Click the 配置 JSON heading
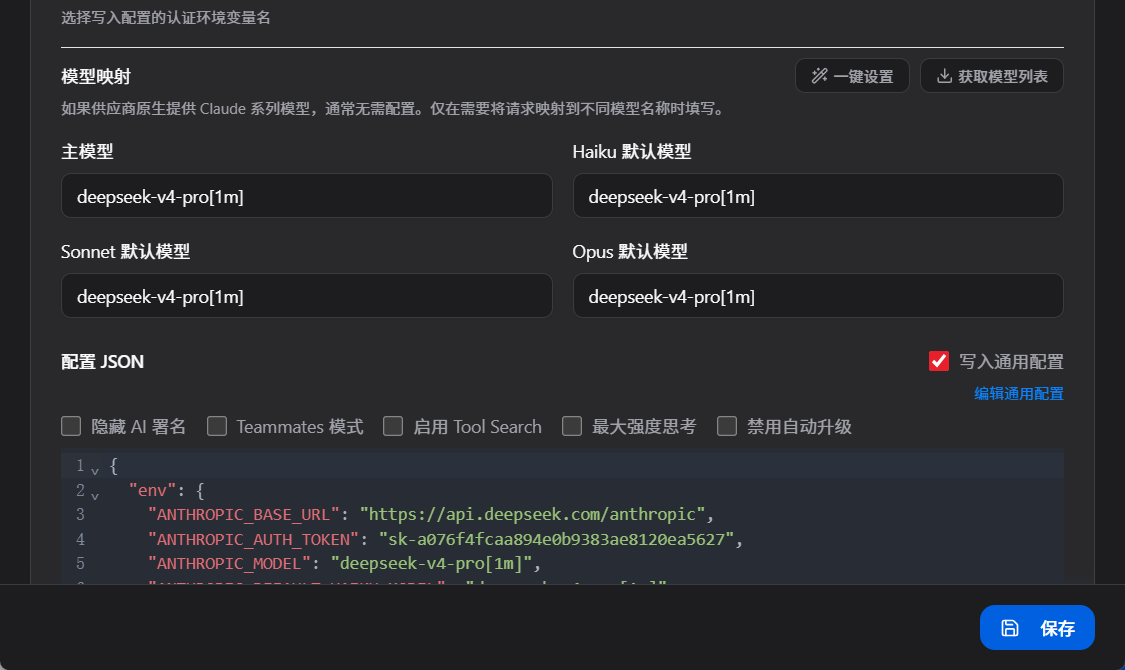The image size is (1125, 670). (103, 362)
